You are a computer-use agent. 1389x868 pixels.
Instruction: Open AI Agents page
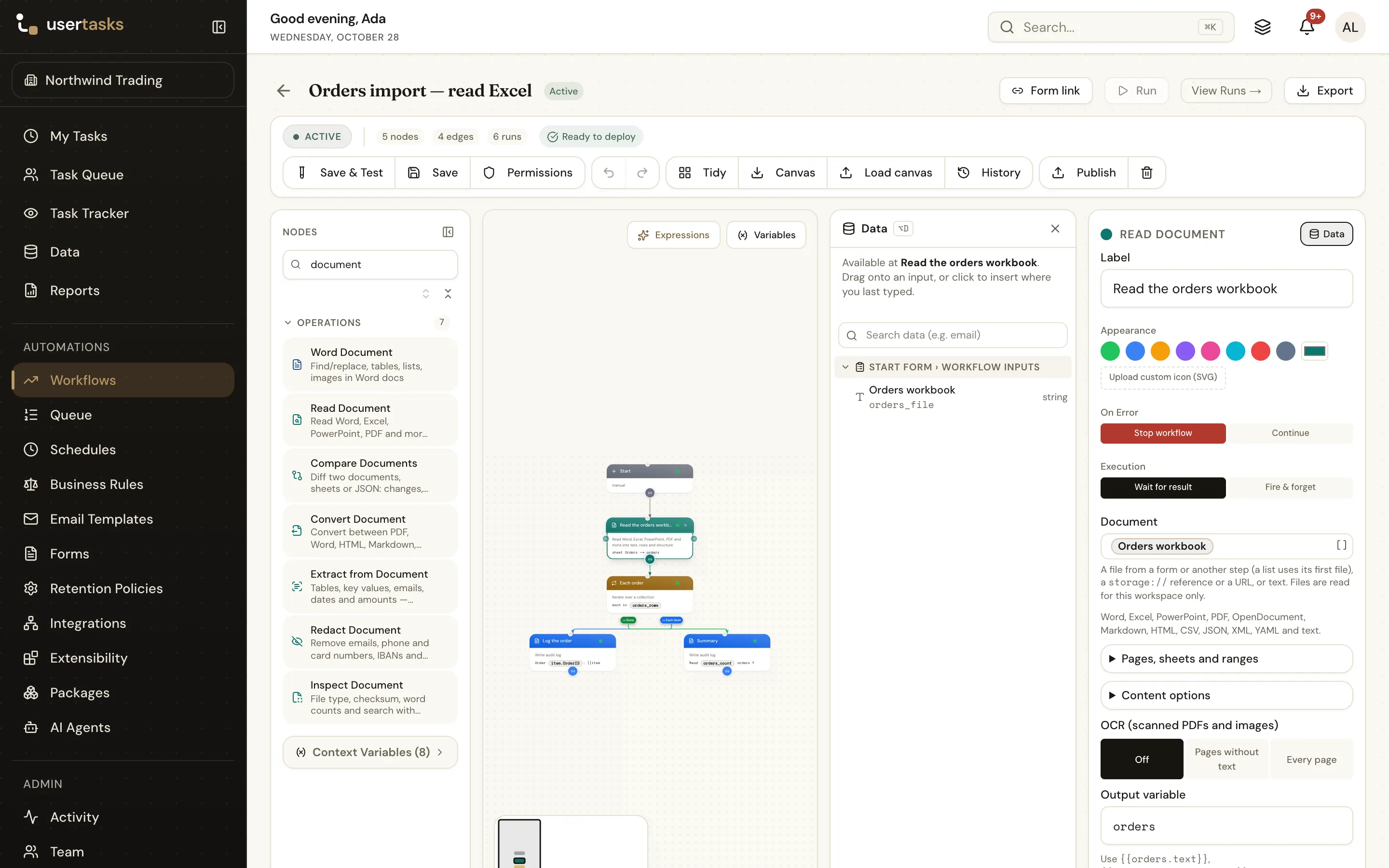(123, 727)
